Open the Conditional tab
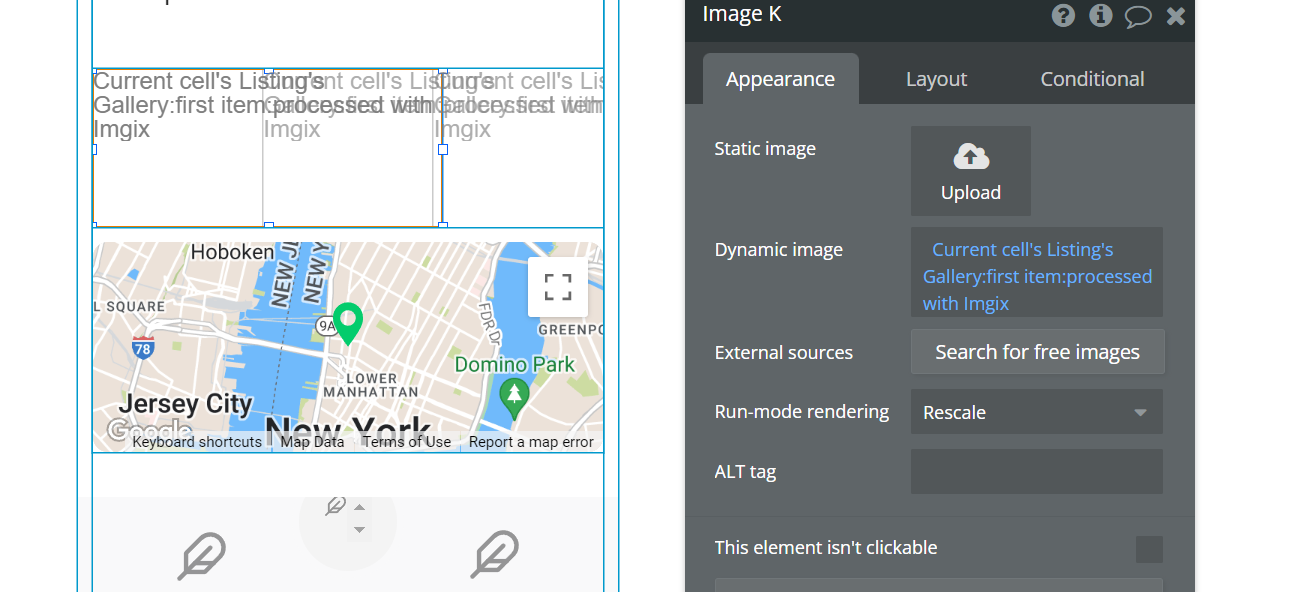 [x=1092, y=79]
